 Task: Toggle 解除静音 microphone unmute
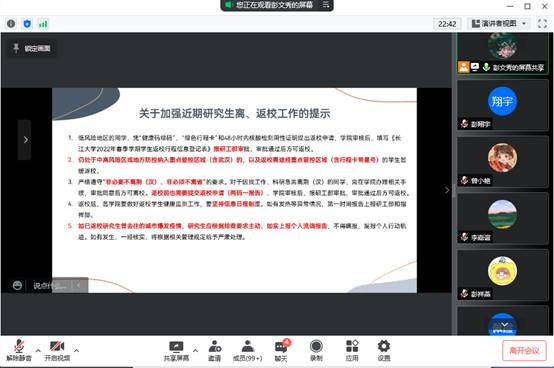(x=19, y=350)
